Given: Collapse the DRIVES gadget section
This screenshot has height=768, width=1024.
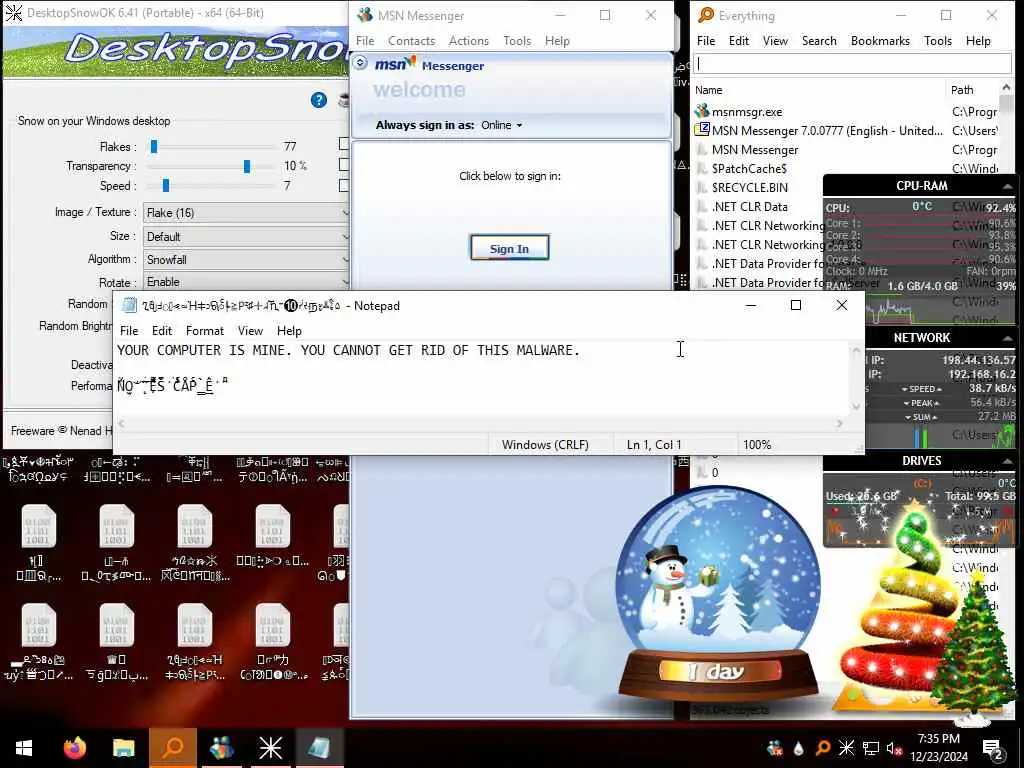Looking at the screenshot, I should pos(1006,461).
